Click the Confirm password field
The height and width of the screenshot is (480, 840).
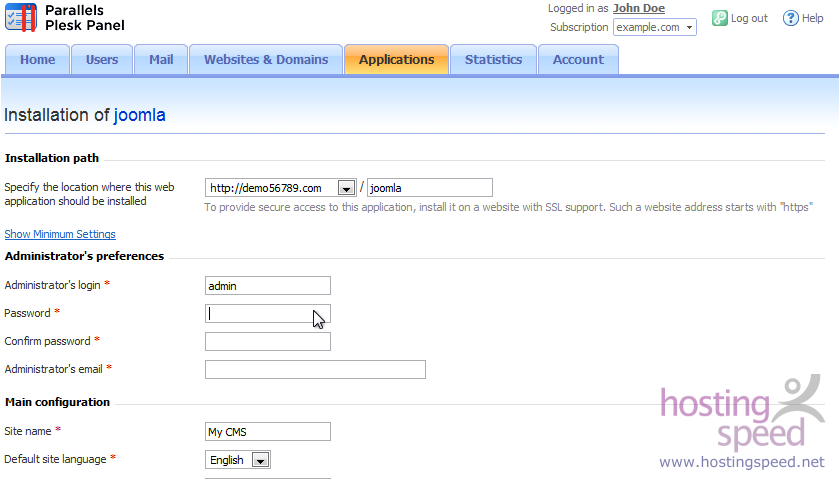click(x=268, y=342)
